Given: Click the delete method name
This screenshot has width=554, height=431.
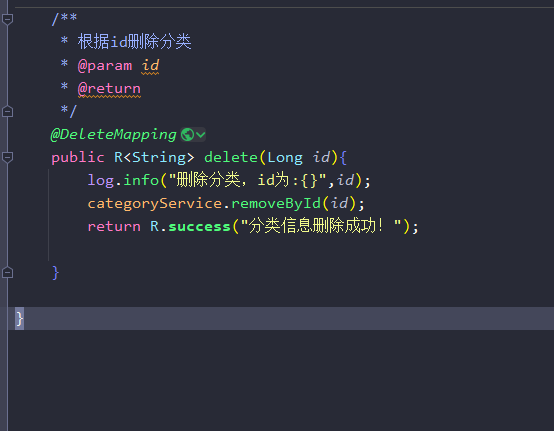Looking at the screenshot, I should pyautogui.click(x=231, y=157).
